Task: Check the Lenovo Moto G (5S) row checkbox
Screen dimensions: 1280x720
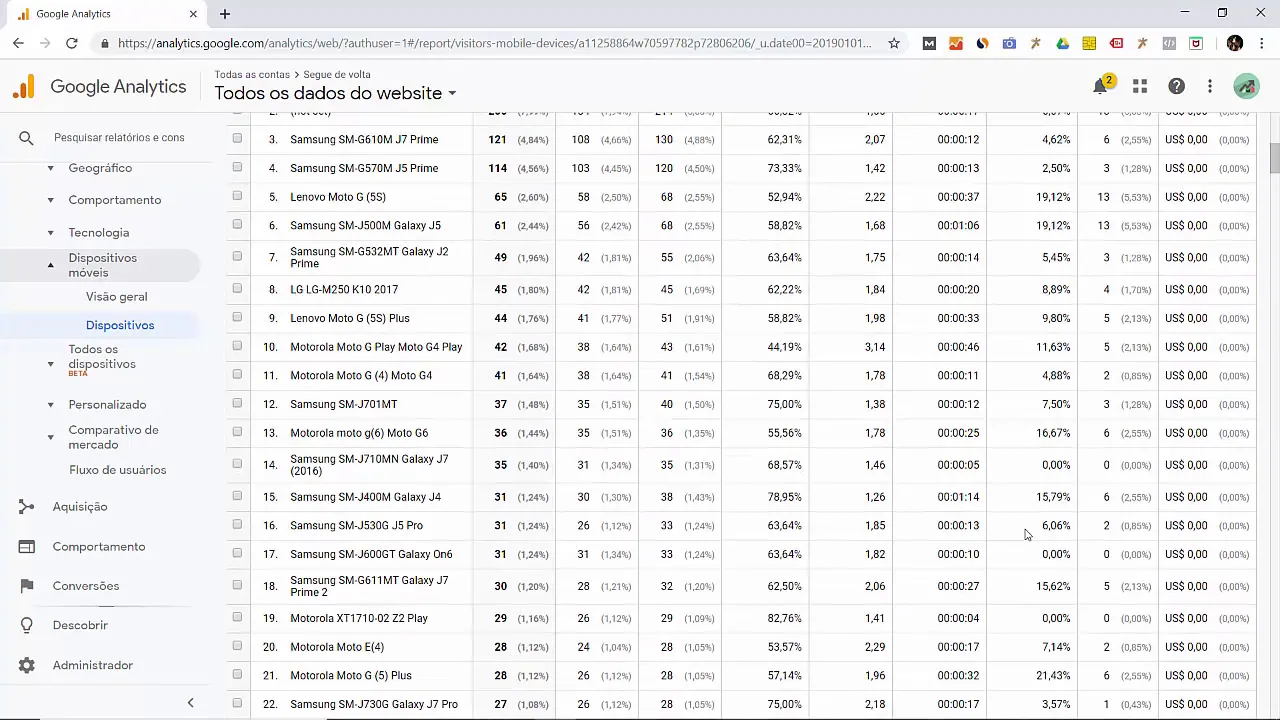Action: point(237,196)
